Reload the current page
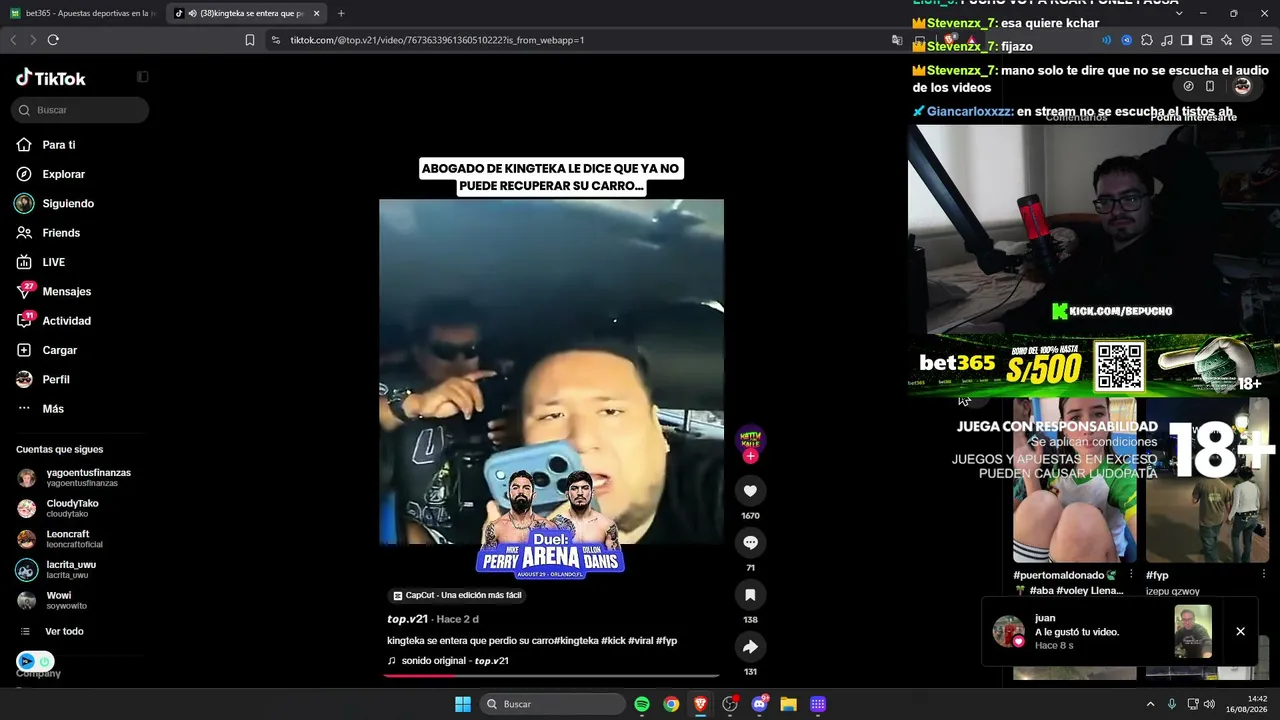Screen dimensions: 1280x720 53,40
